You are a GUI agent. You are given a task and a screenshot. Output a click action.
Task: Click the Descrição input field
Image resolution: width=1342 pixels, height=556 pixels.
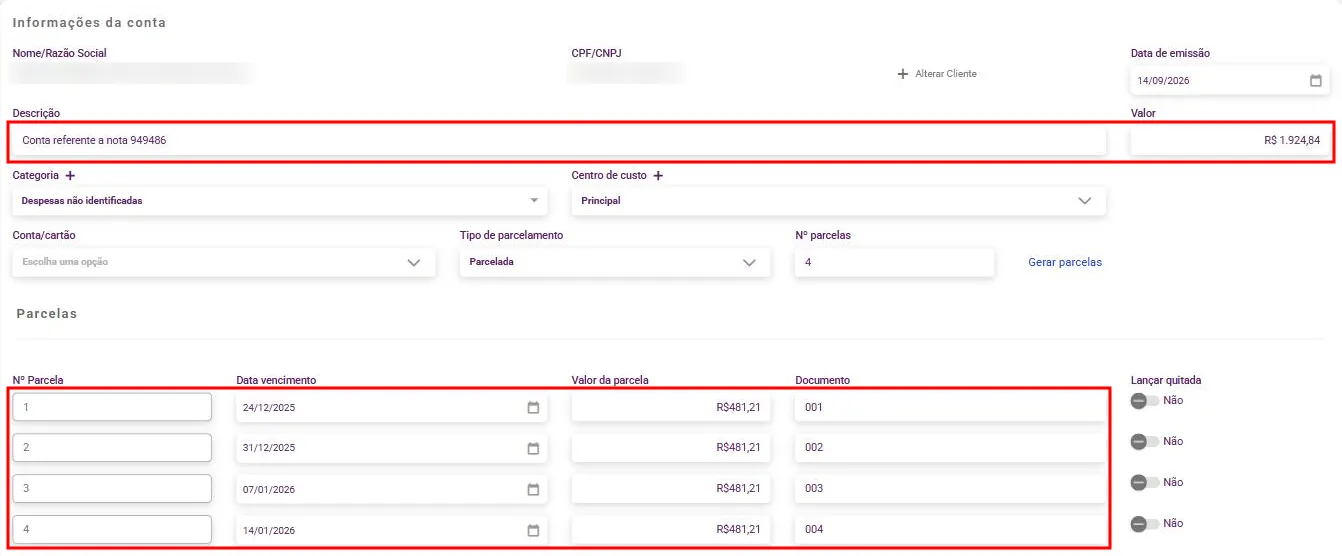(x=560, y=141)
